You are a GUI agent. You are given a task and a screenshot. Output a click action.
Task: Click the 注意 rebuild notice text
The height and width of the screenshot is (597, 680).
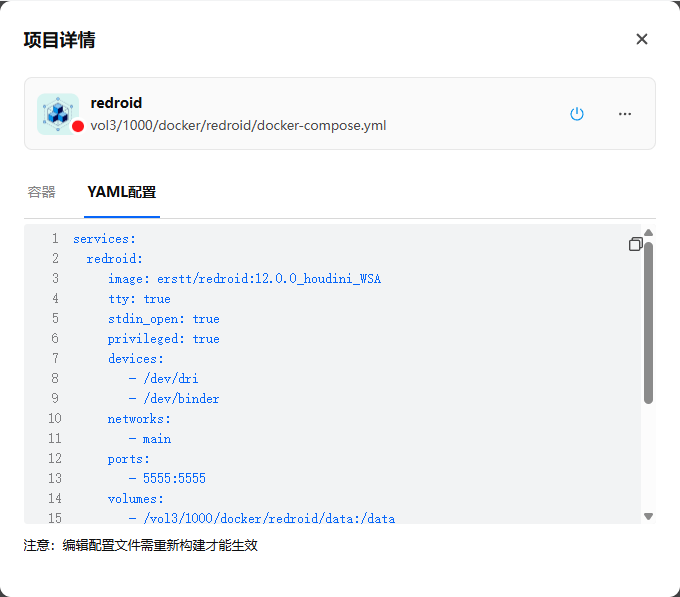[141, 545]
